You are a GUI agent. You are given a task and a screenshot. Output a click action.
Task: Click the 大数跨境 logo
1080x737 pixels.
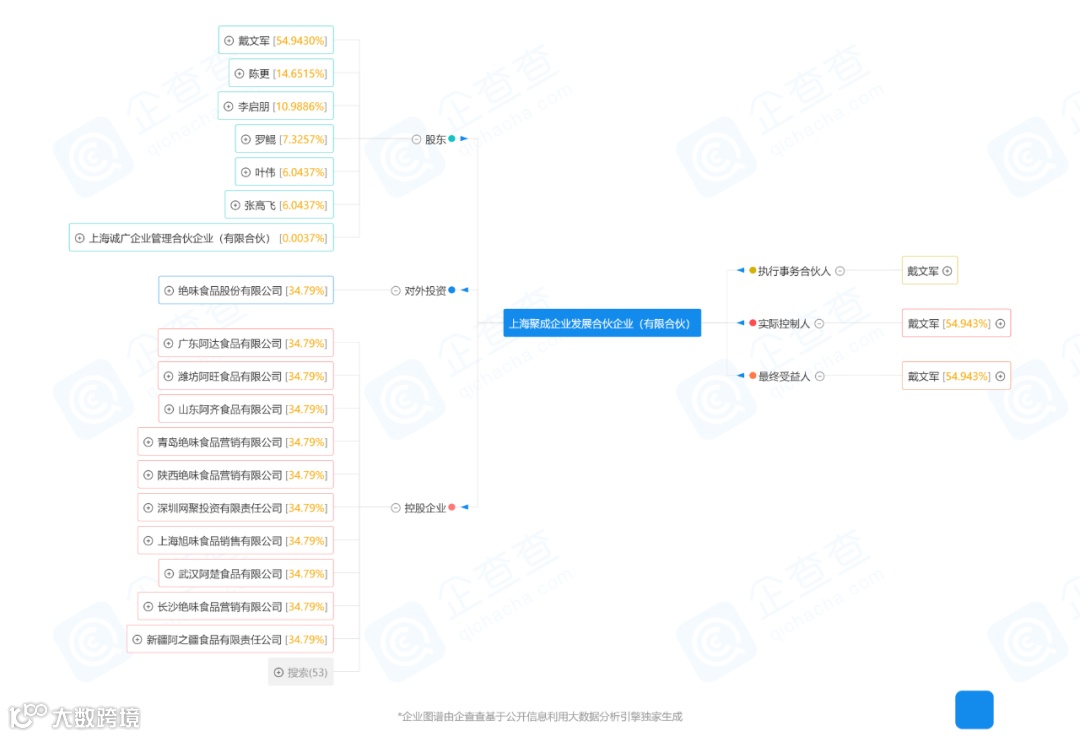tap(74, 716)
